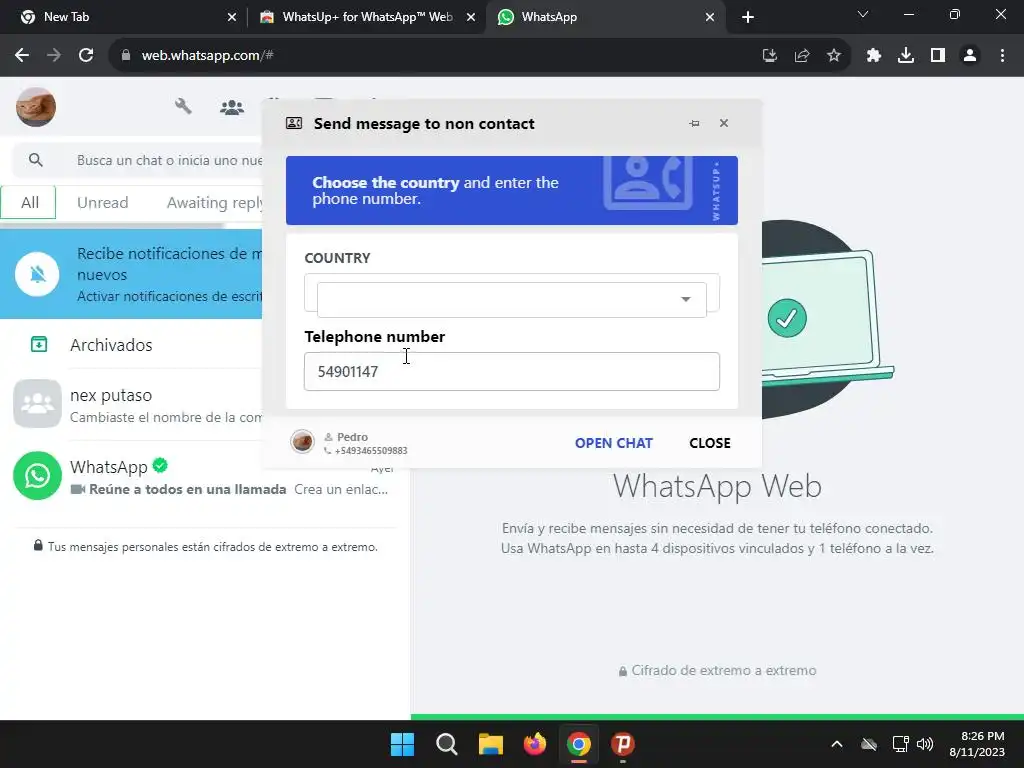The height and width of the screenshot is (768, 1024).
Task: Open the nex putaso group avatar
Action: point(37,404)
